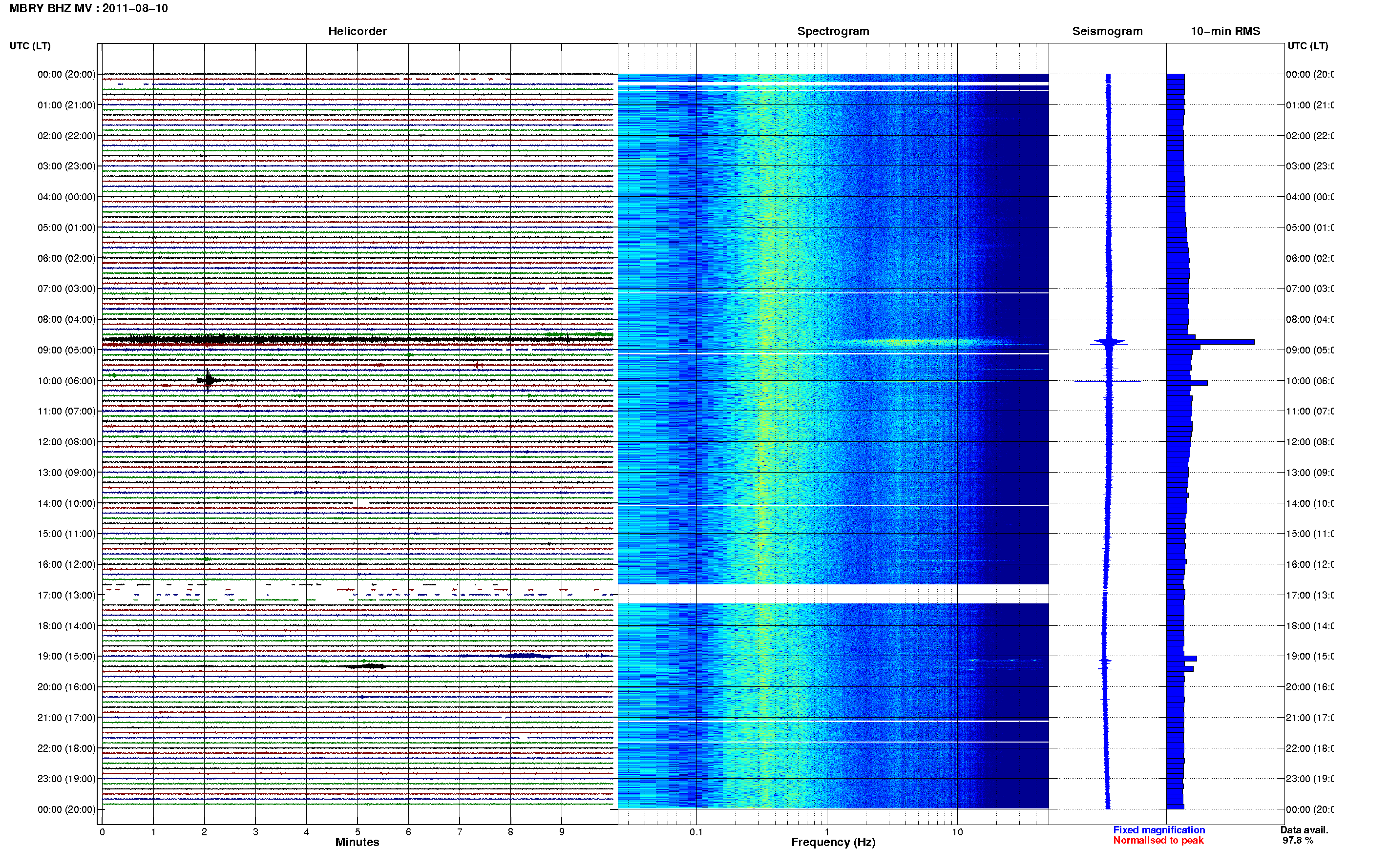
Task: Select the '15:00 (11:00)' left axis label
Action: coord(66,534)
